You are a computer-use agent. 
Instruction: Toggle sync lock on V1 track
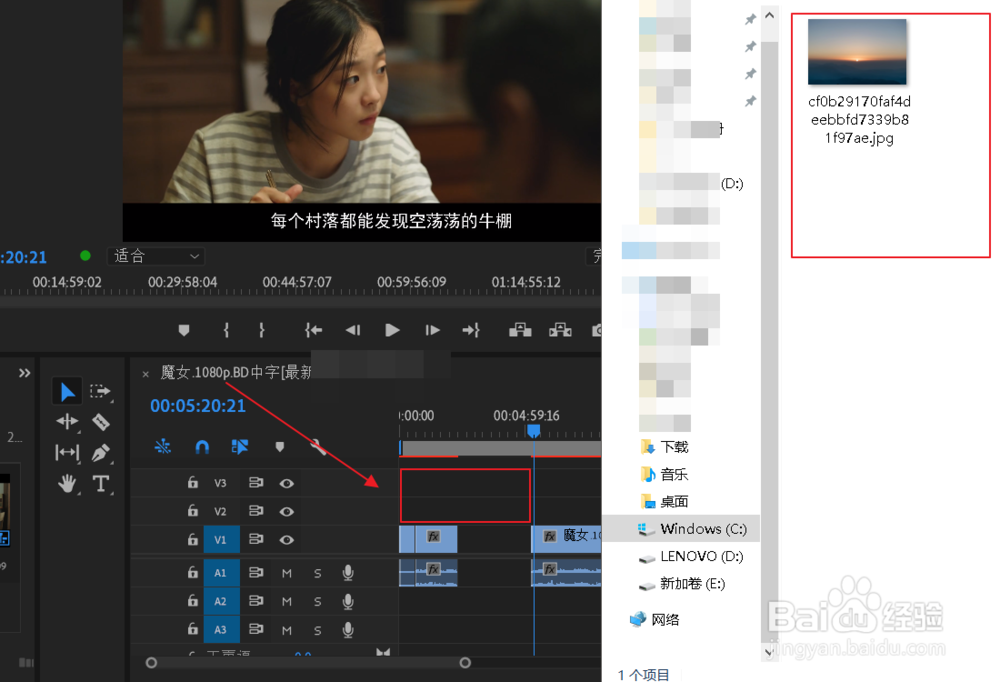256,539
